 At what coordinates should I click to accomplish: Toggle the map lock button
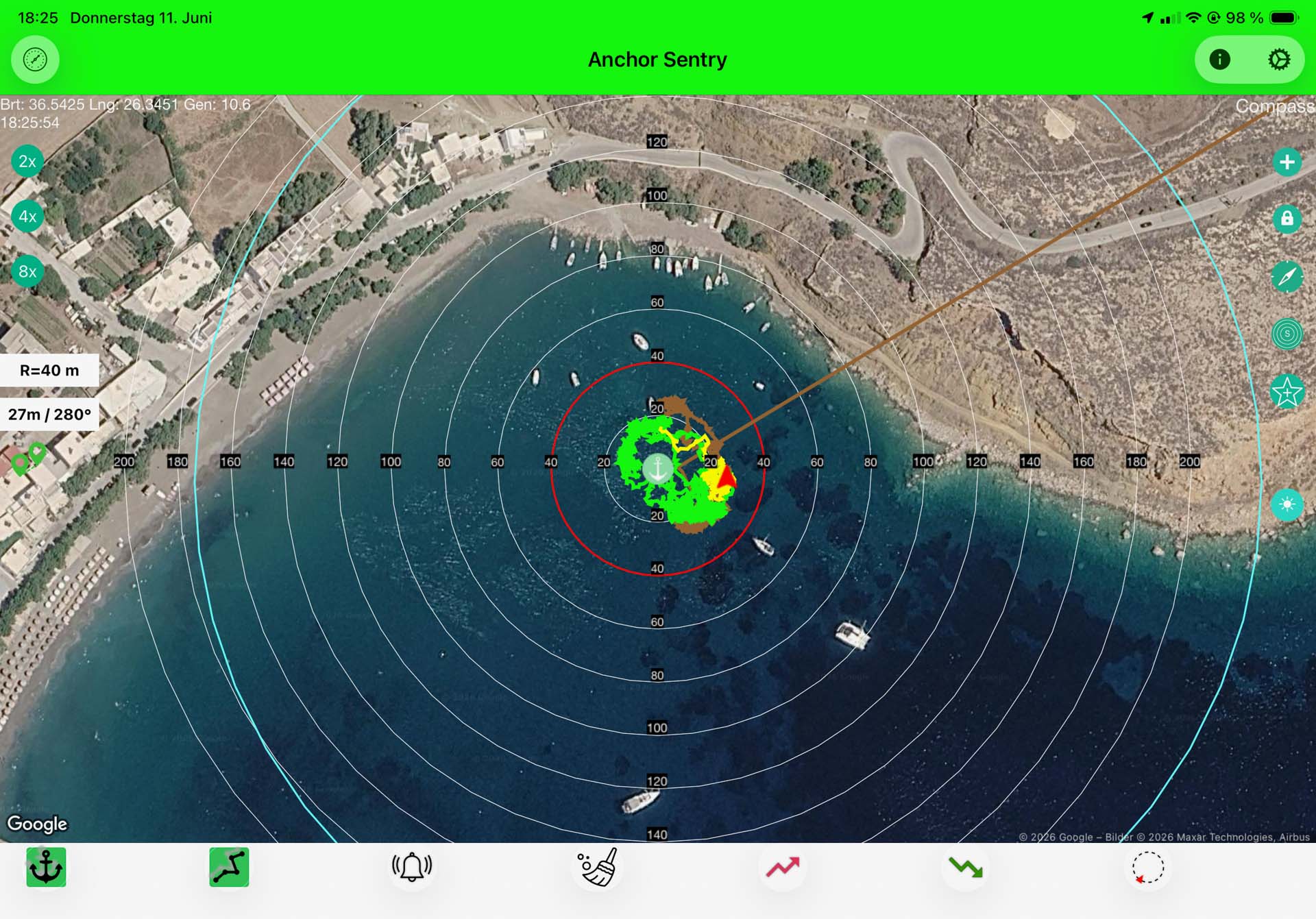click(1287, 219)
